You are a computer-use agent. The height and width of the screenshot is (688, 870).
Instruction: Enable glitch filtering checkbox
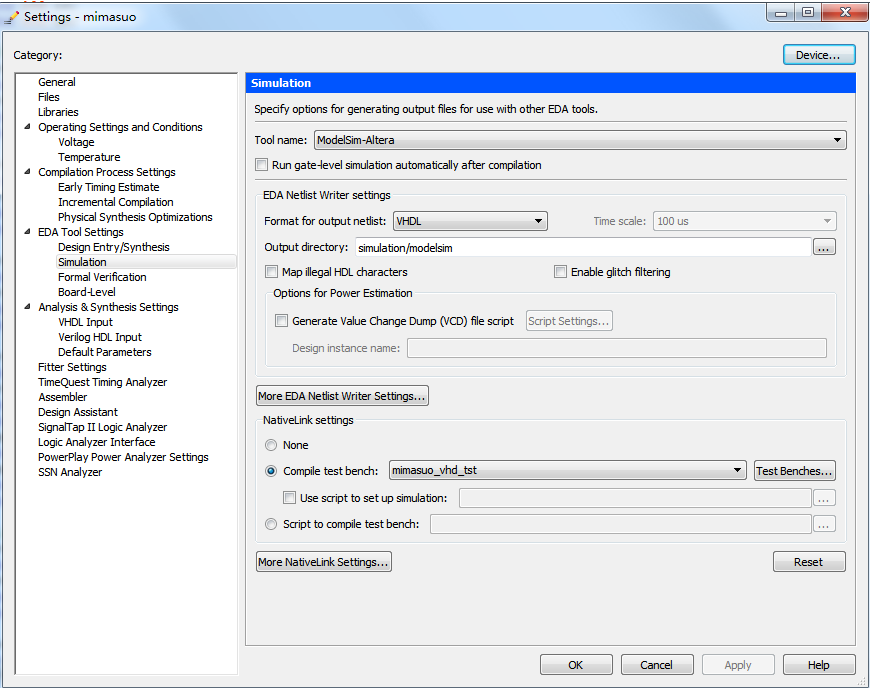(560, 272)
